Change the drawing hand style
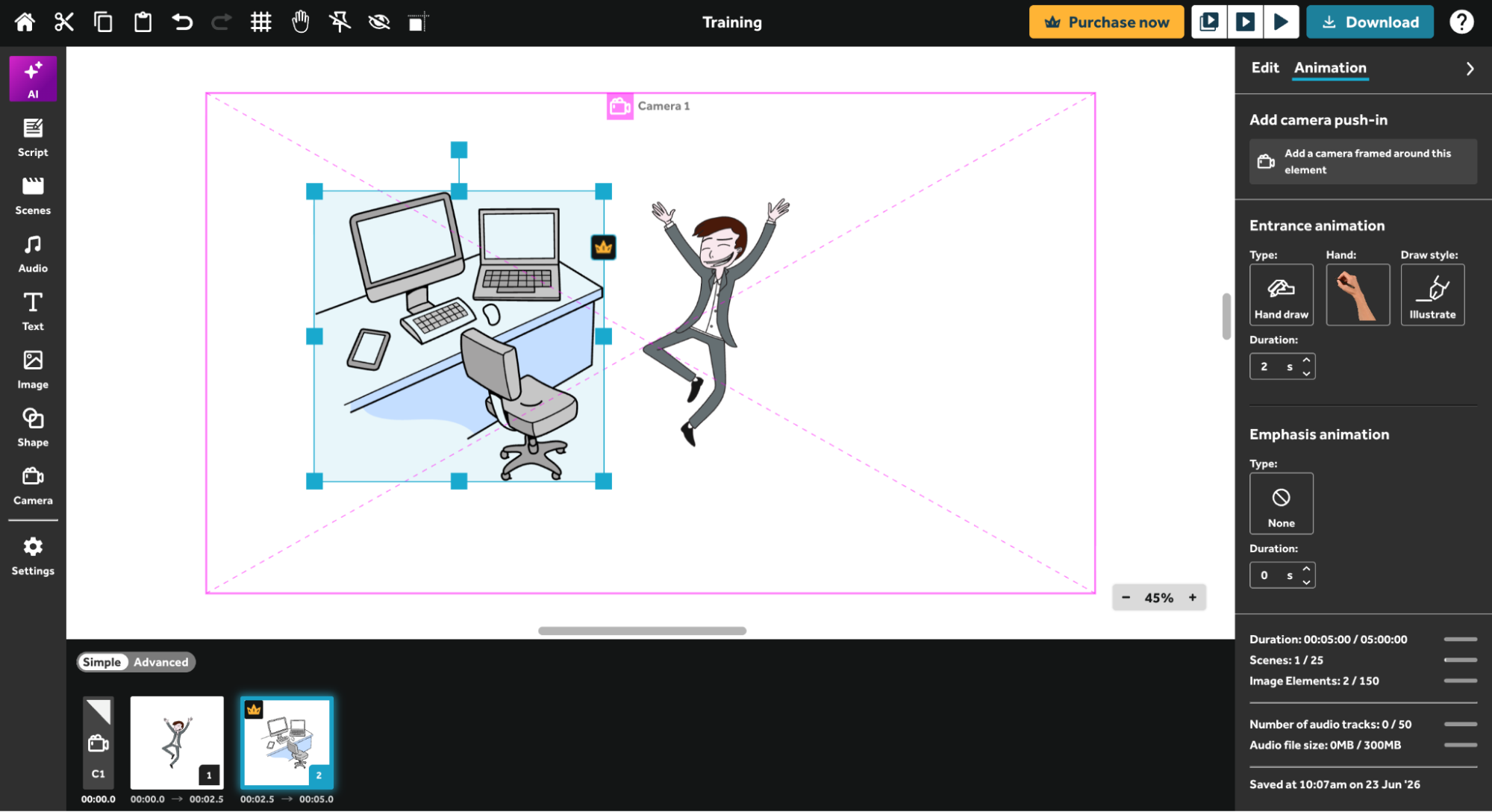The image size is (1492, 812). (1358, 295)
